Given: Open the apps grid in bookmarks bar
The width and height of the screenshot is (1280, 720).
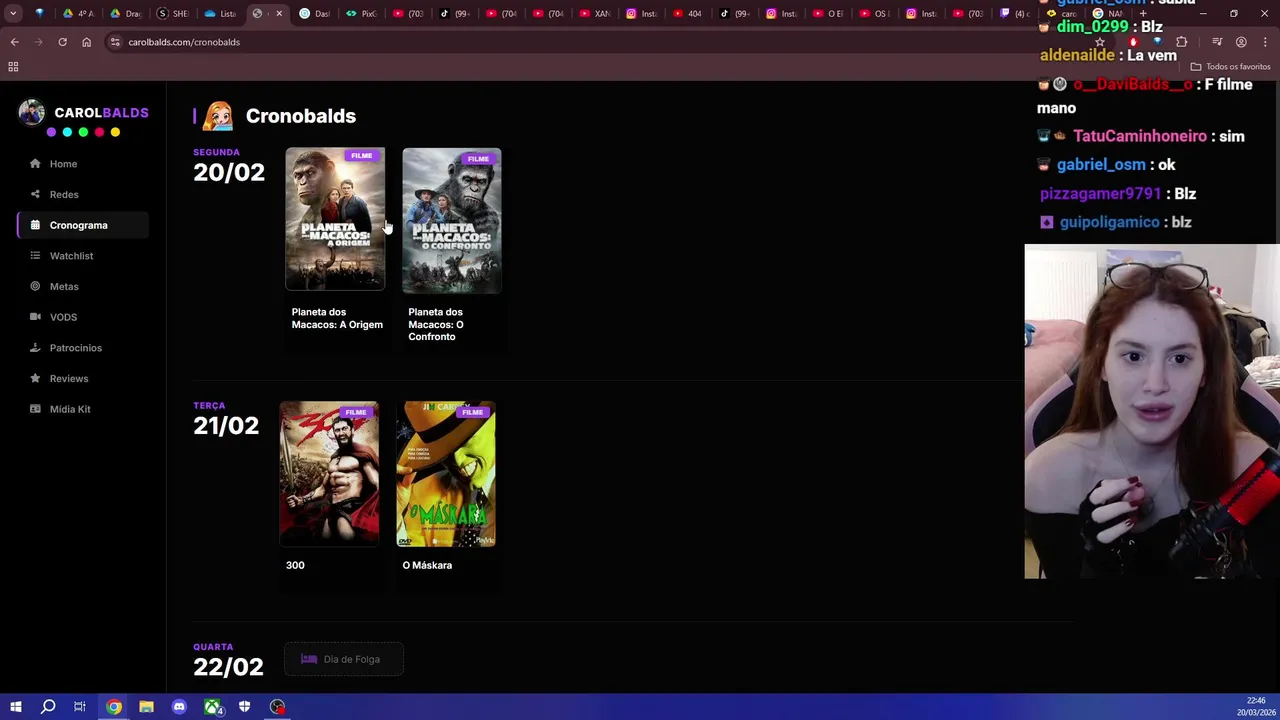Looking at the screenshot, I should (13, 67).
